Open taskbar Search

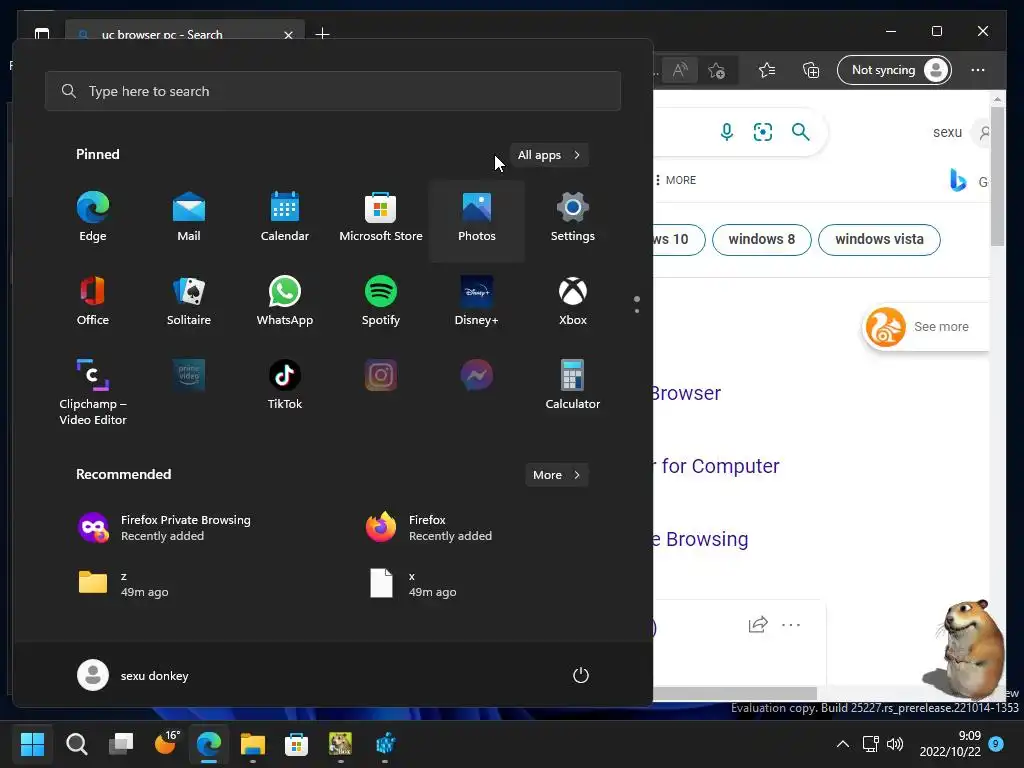click(x=76, y=744)
